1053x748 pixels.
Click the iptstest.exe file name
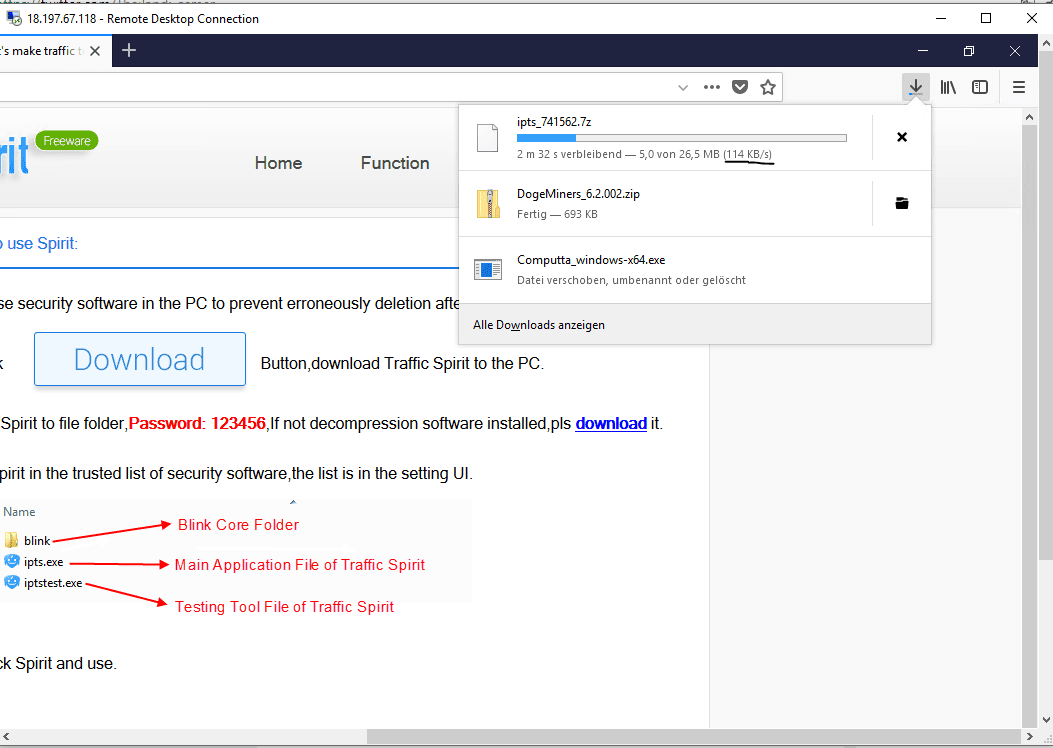53,583
